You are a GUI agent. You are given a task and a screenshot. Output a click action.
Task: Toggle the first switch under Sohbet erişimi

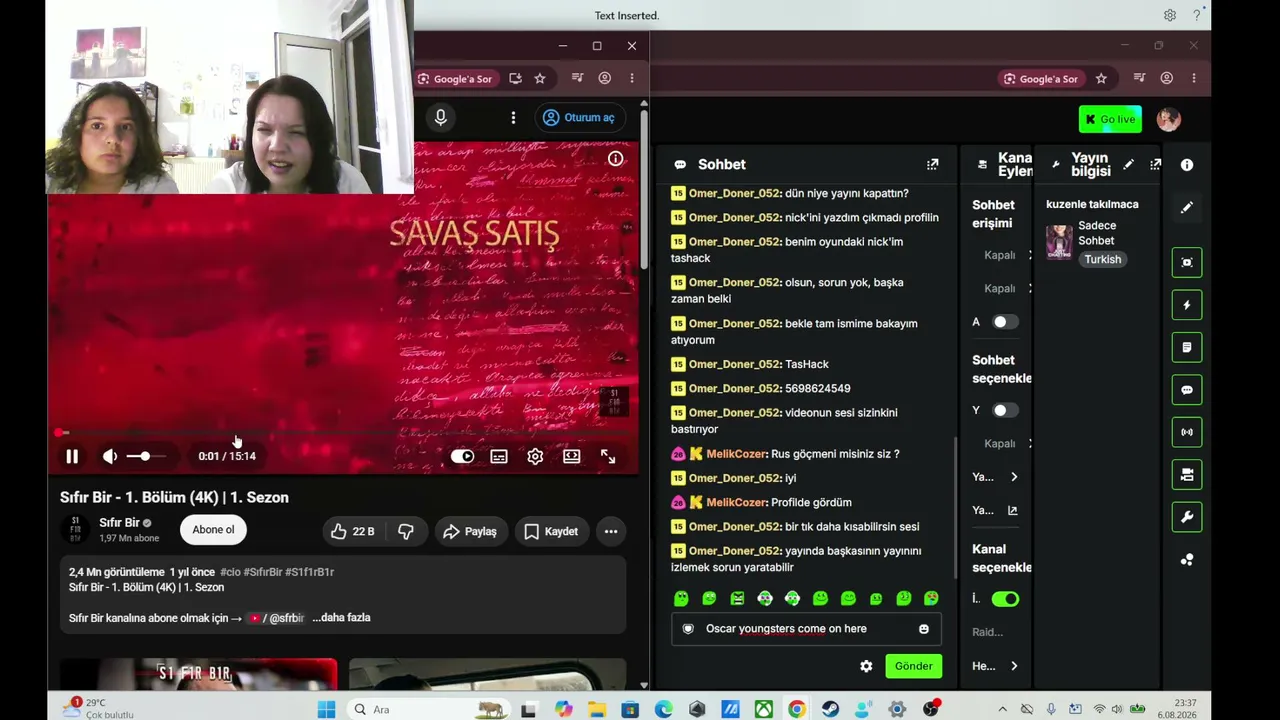tap(1004, 322)
